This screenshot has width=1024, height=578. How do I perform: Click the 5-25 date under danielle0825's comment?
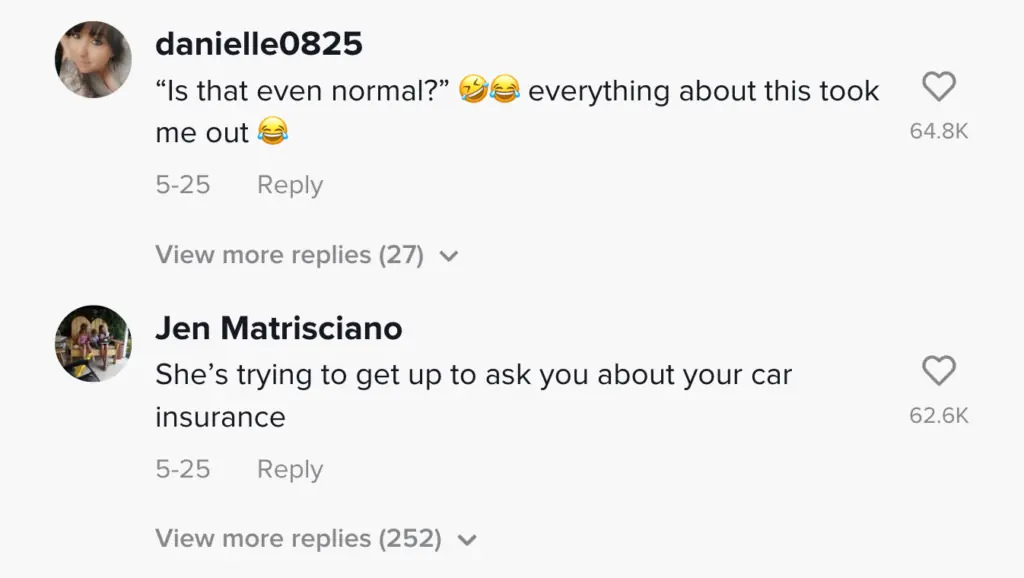(183, 185)
